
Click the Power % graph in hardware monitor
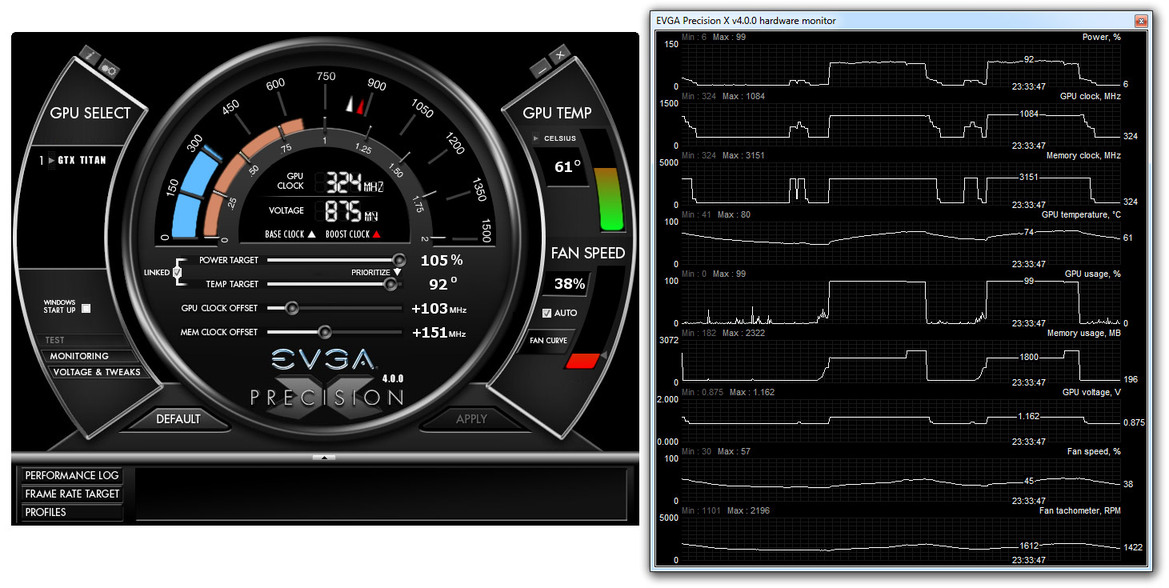901,66
